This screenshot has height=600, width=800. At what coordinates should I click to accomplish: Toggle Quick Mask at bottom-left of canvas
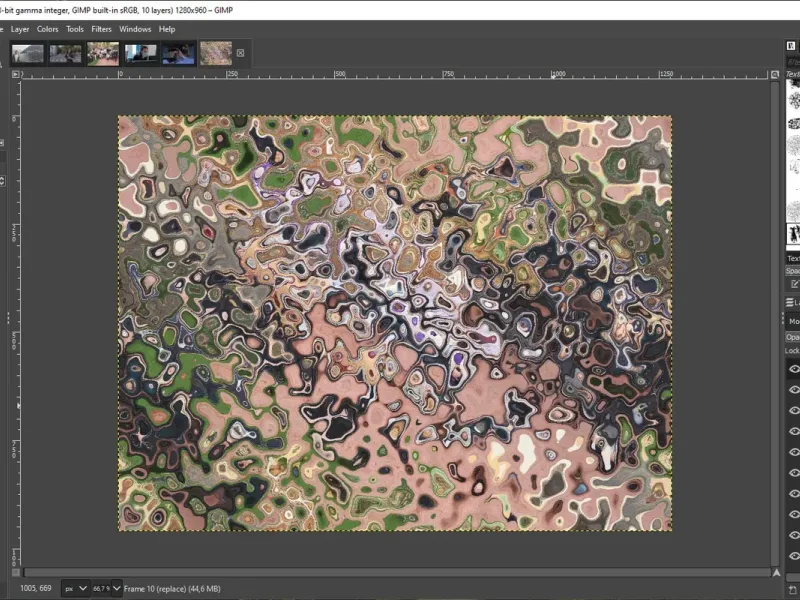click(16, 573)
